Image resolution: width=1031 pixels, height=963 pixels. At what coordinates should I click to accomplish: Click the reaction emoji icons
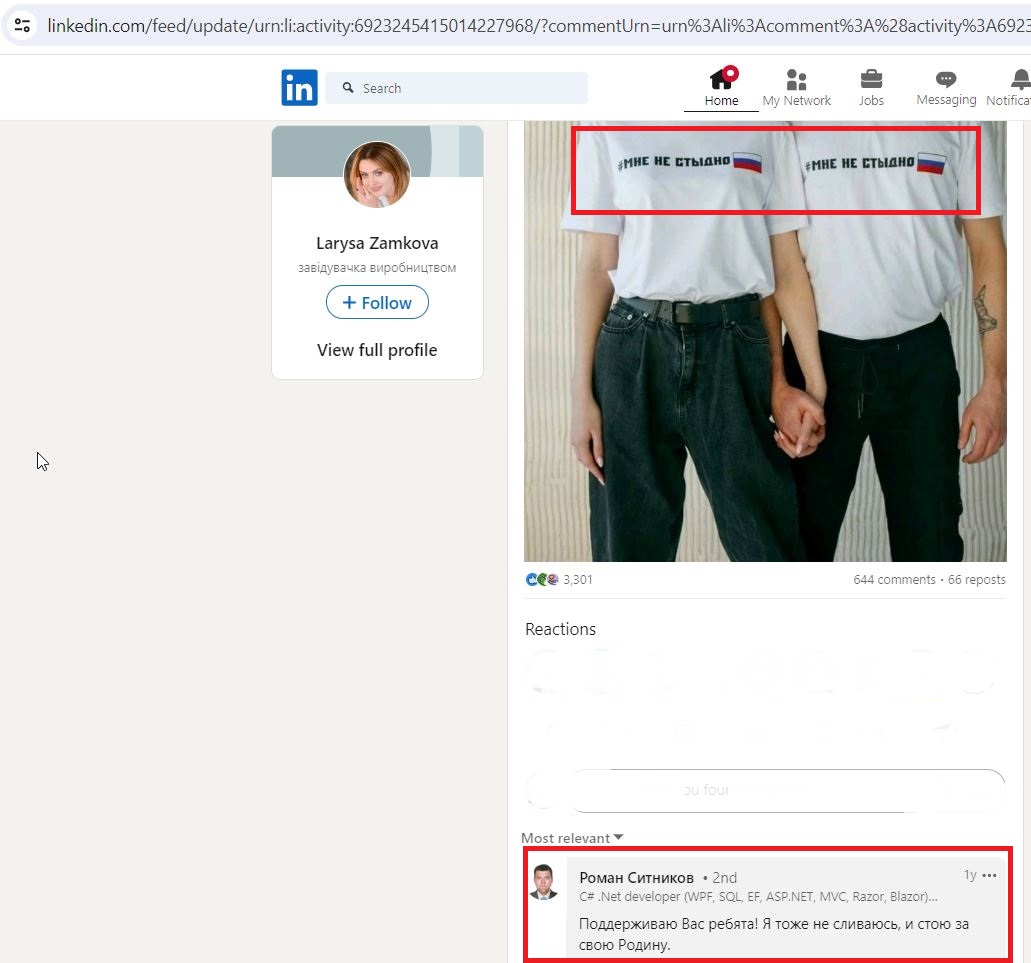click(542, 579)
